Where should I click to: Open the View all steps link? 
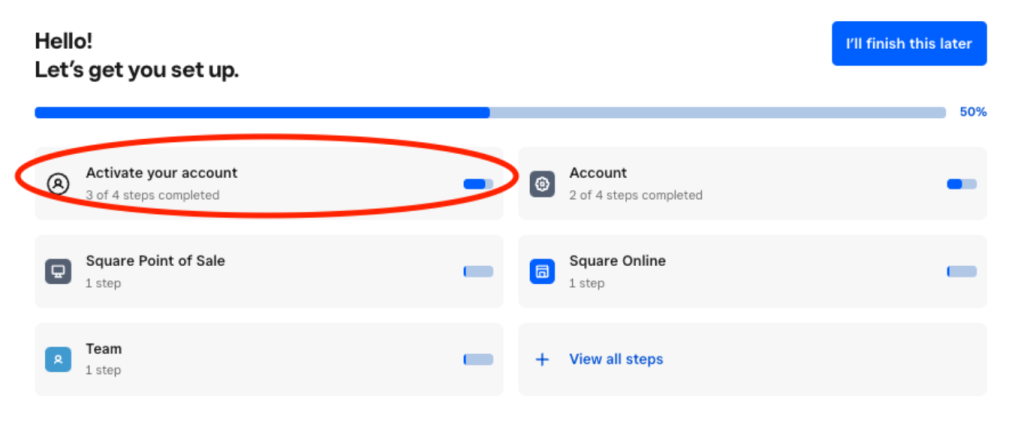tap(616, 359)
